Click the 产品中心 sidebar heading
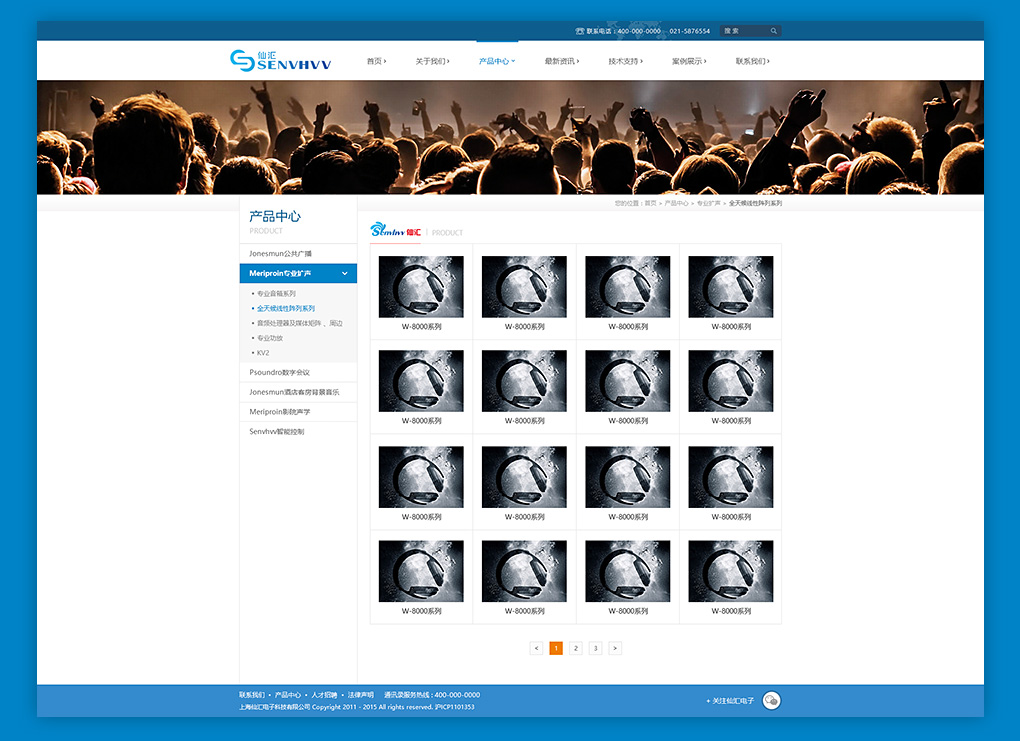 (275, 216)
